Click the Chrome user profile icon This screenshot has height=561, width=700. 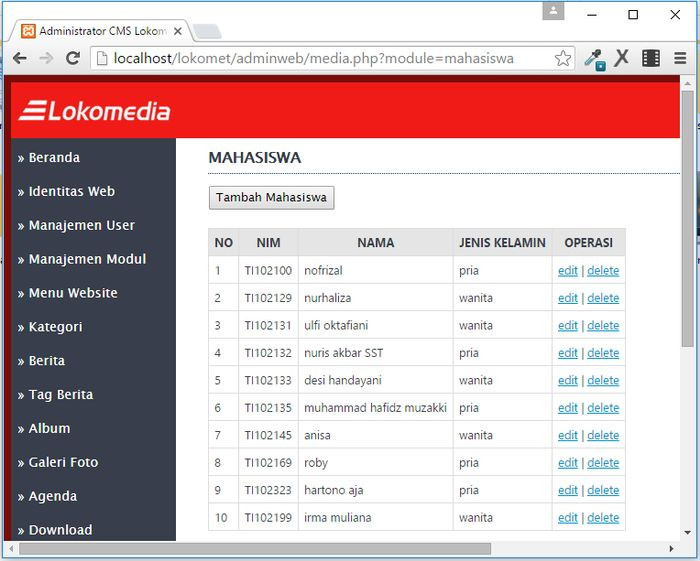tap(553, 10)
